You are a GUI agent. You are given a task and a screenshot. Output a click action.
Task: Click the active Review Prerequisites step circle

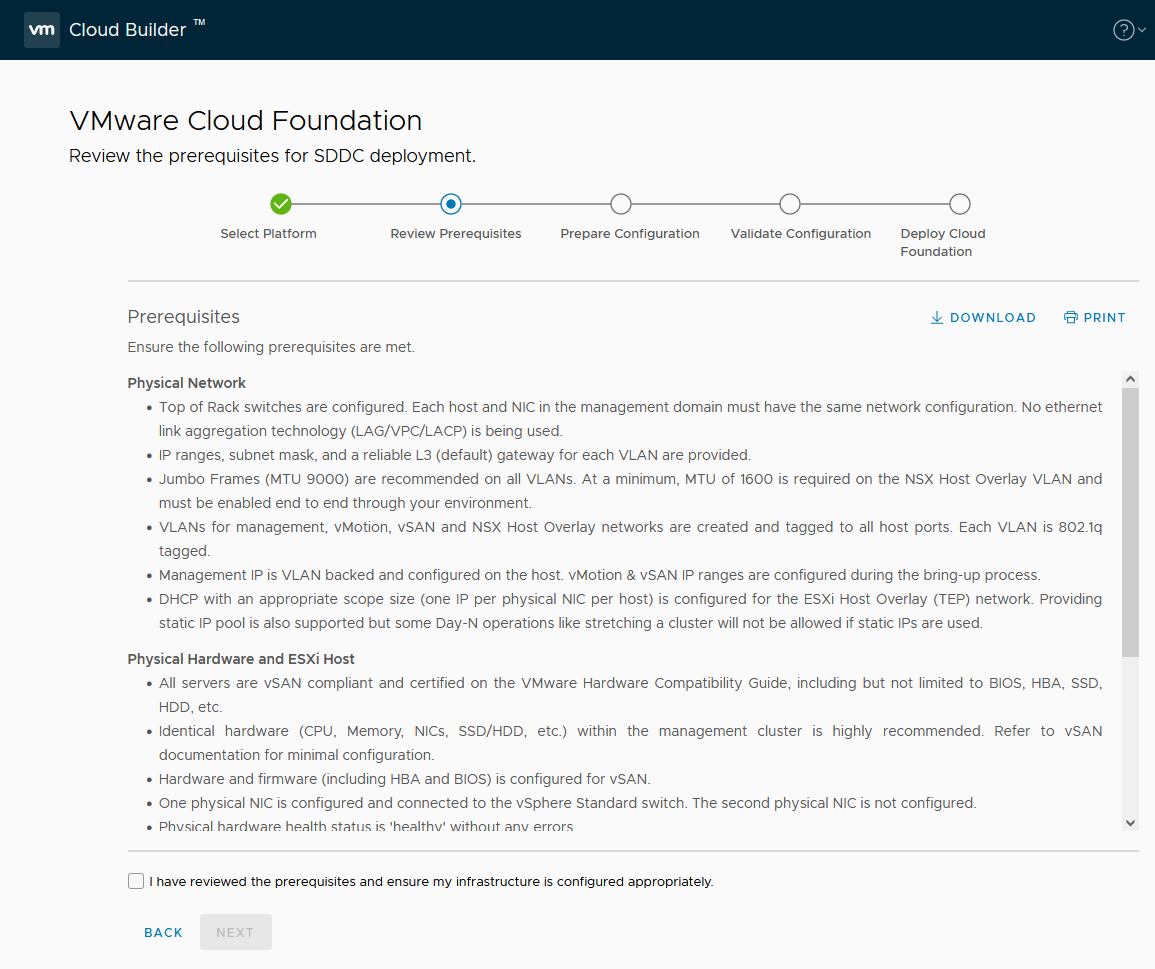coord(450,203)
